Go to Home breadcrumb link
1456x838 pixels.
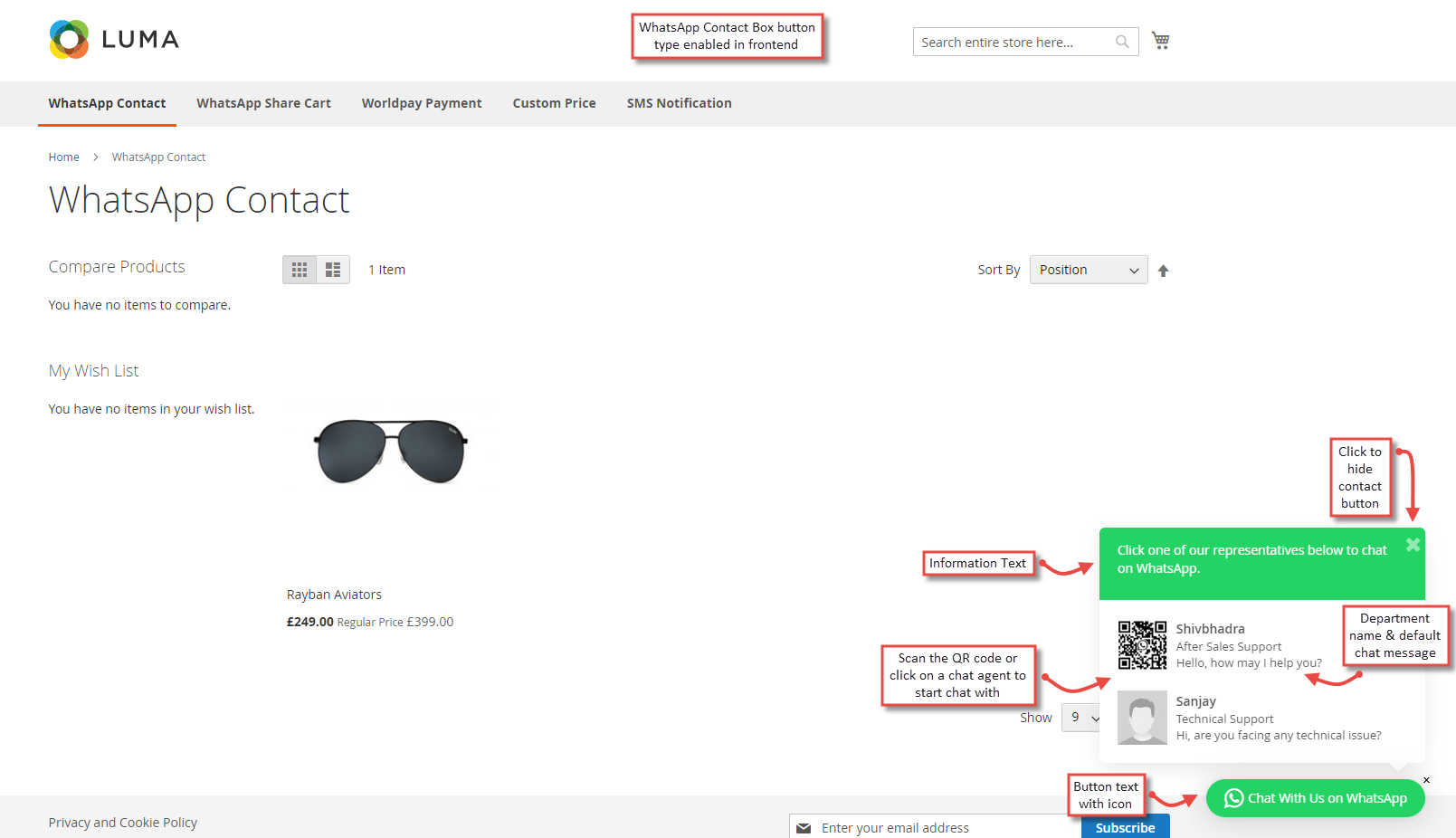[63, 157]
